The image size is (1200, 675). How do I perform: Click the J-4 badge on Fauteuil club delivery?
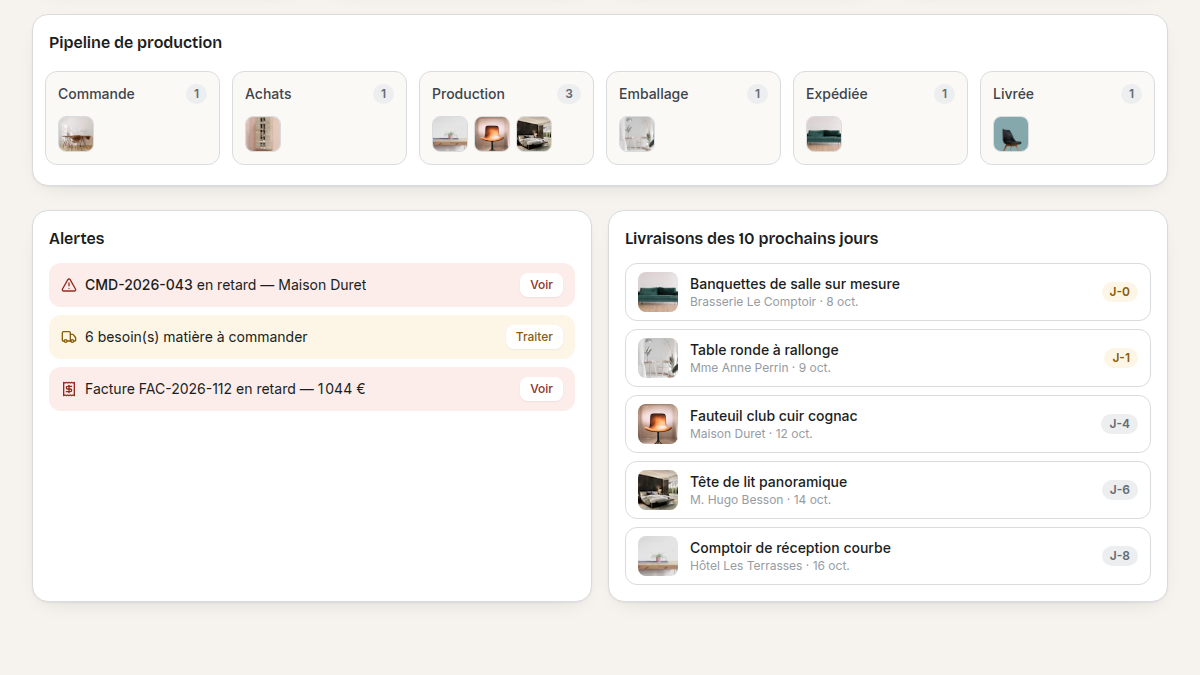click(1120, 424)
